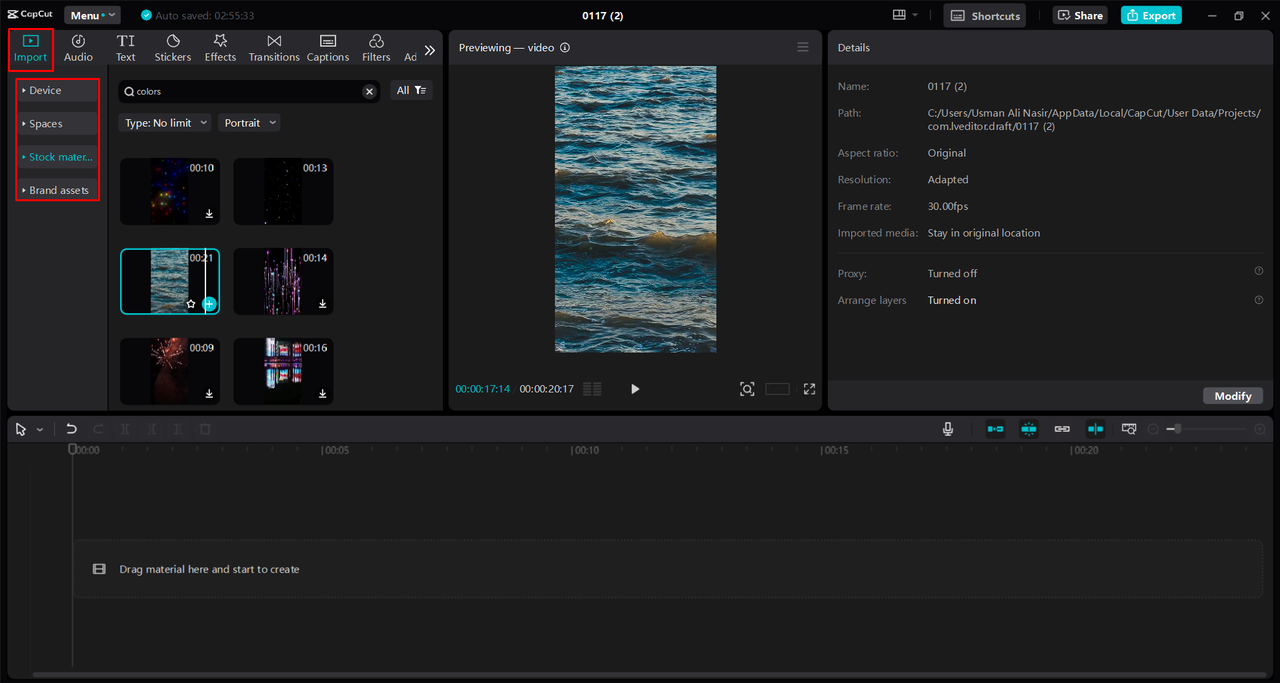Expand the Spaces category
1280x683 pixels.
pyautogui.click(x=57, y=124)
